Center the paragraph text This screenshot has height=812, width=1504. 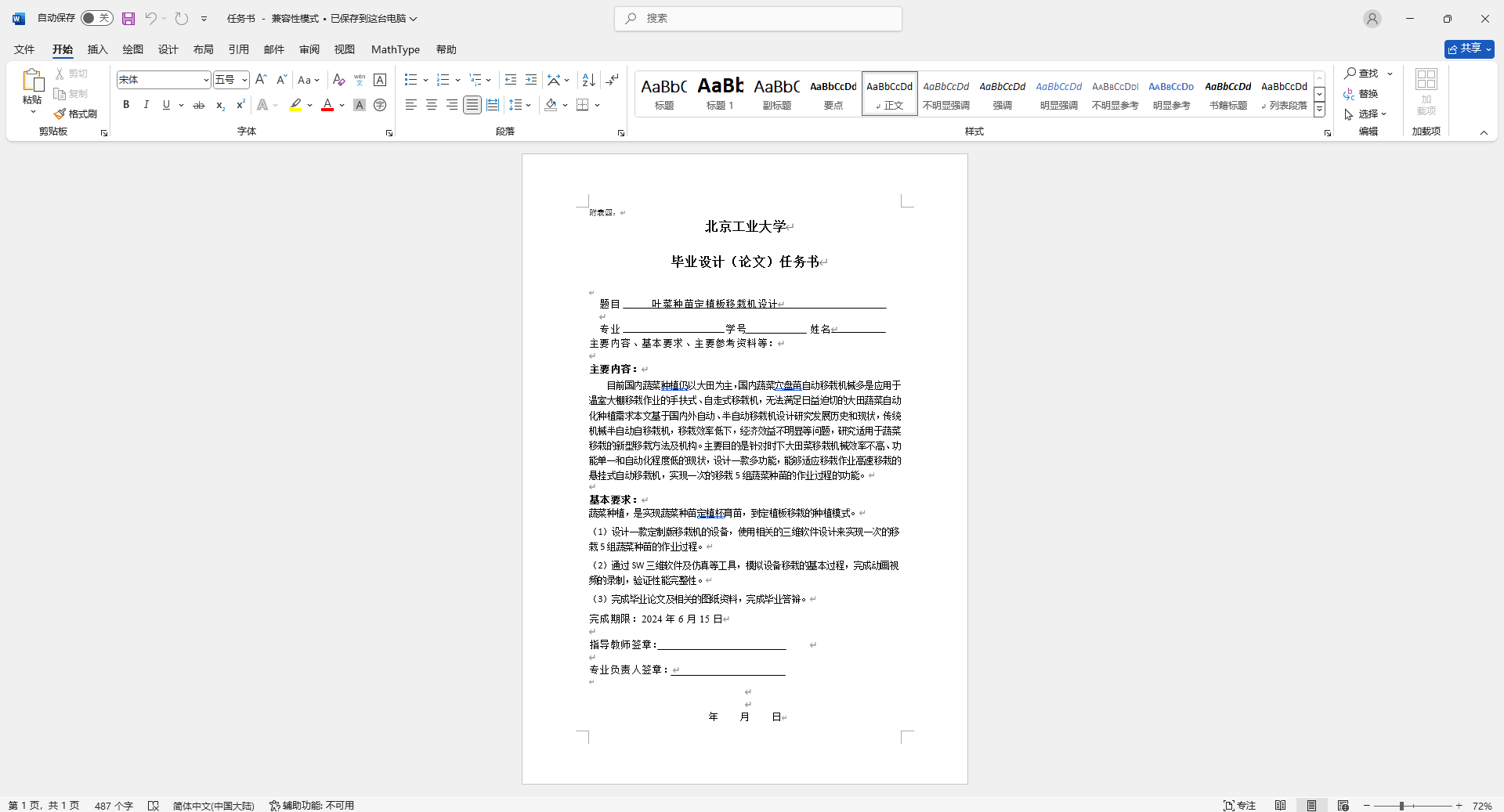(x=431, y=105)
